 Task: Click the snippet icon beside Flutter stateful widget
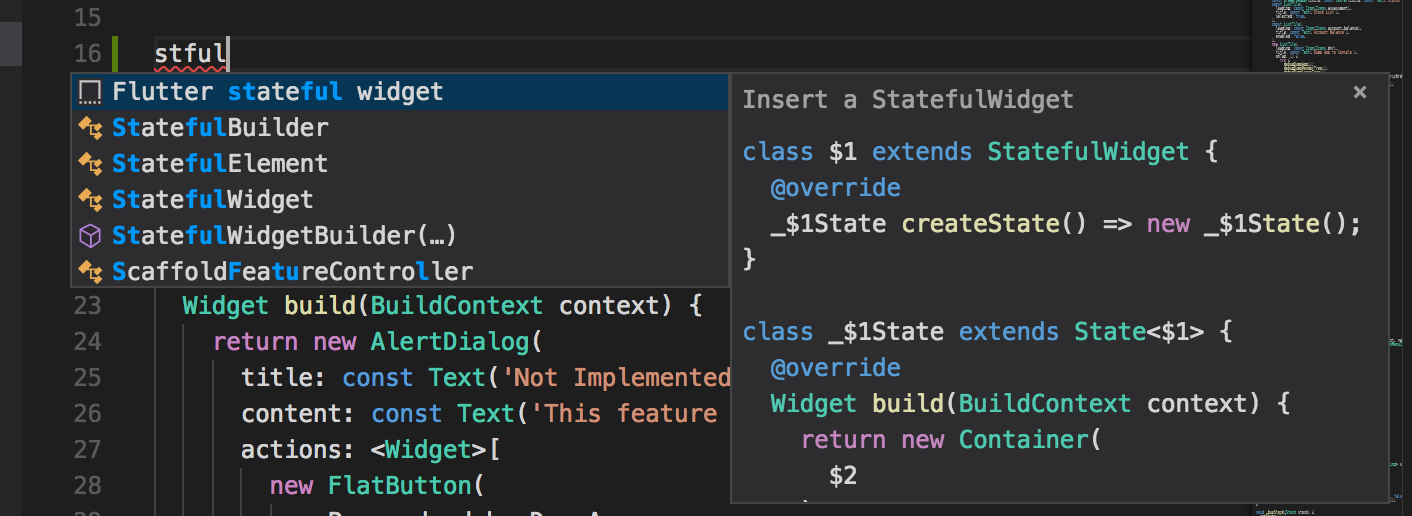pyautogui.click(x=91, y=92)
